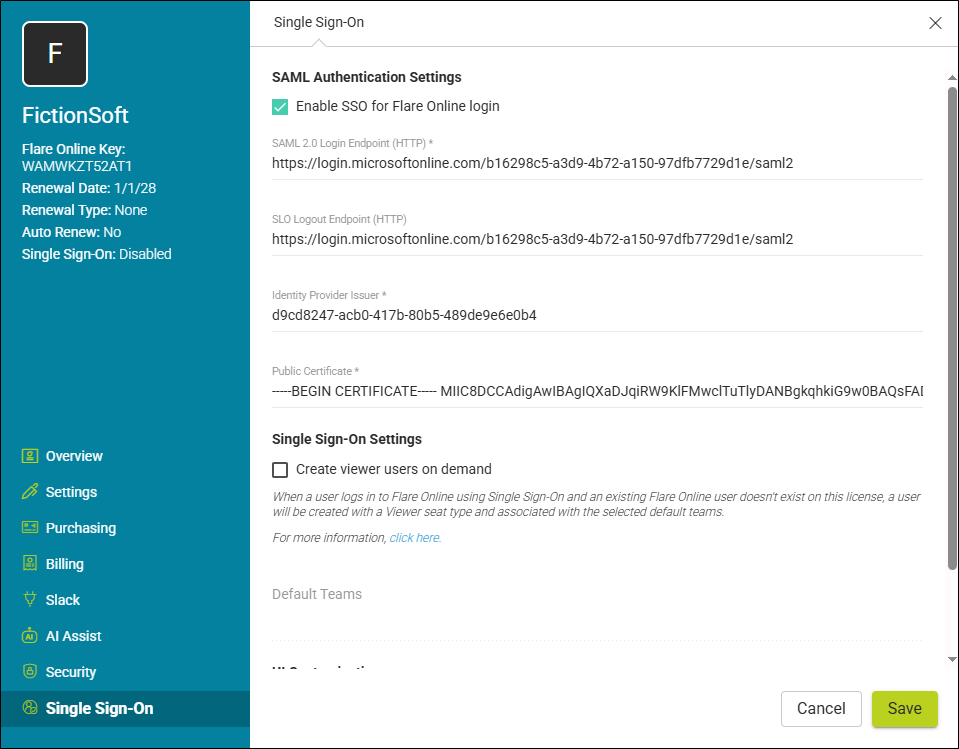Click the Settings pencil icon
Image resolution: width=959 pixels, height=749 pixels.
[30, 492]
